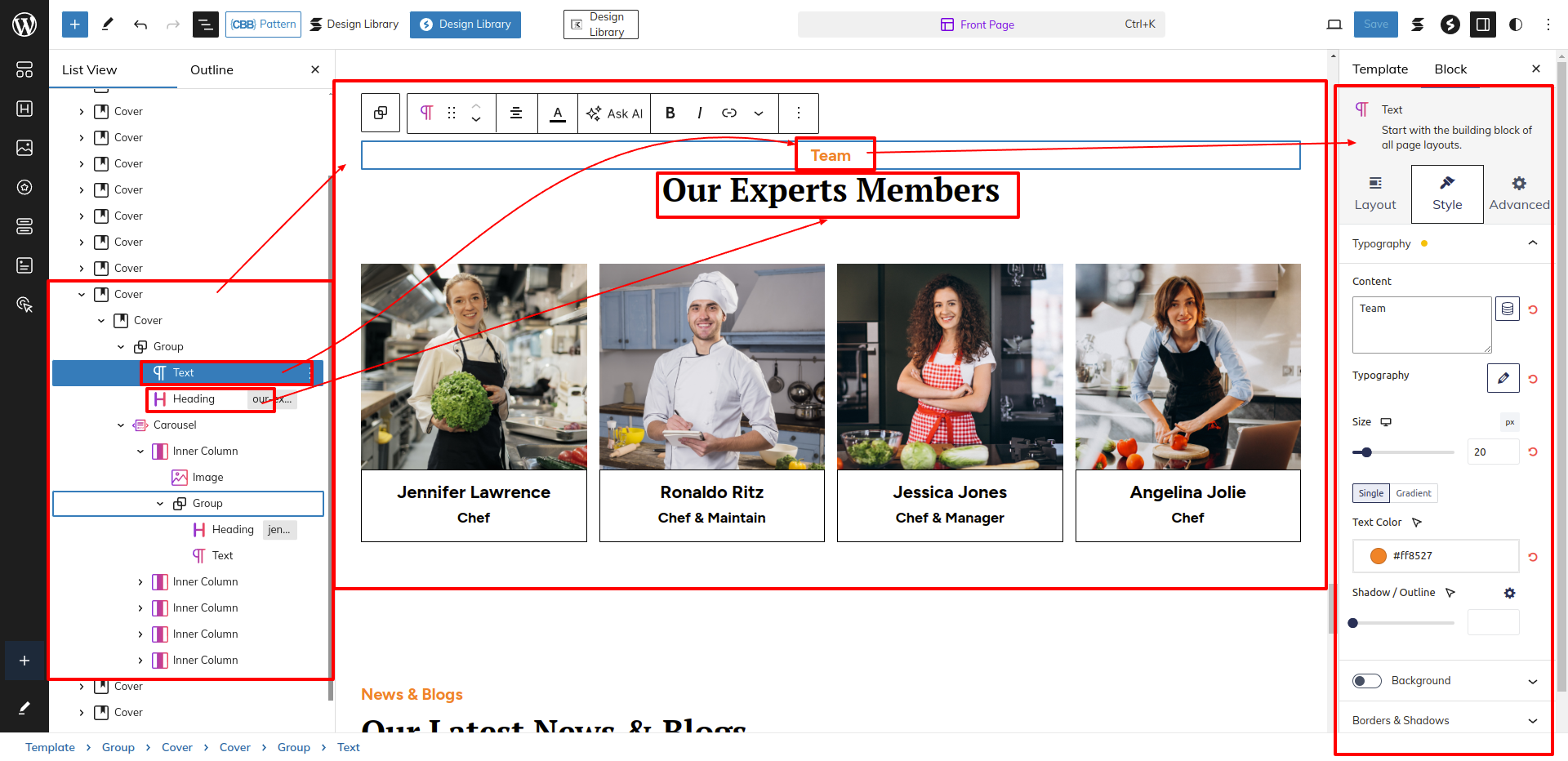
Task: Click the Cover link in breadcrumb
Action: point(177,747)
